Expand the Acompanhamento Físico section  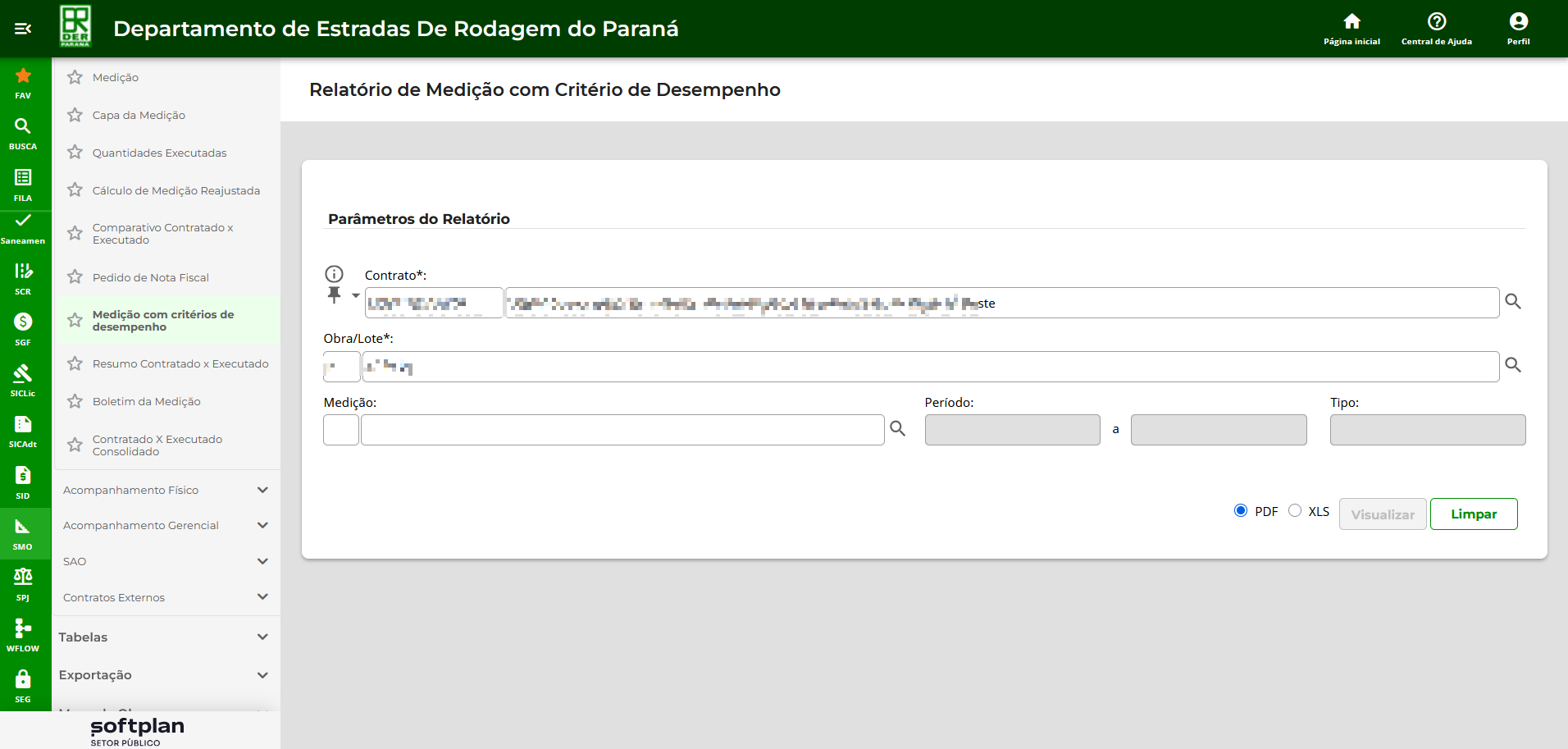coord(262,490)
